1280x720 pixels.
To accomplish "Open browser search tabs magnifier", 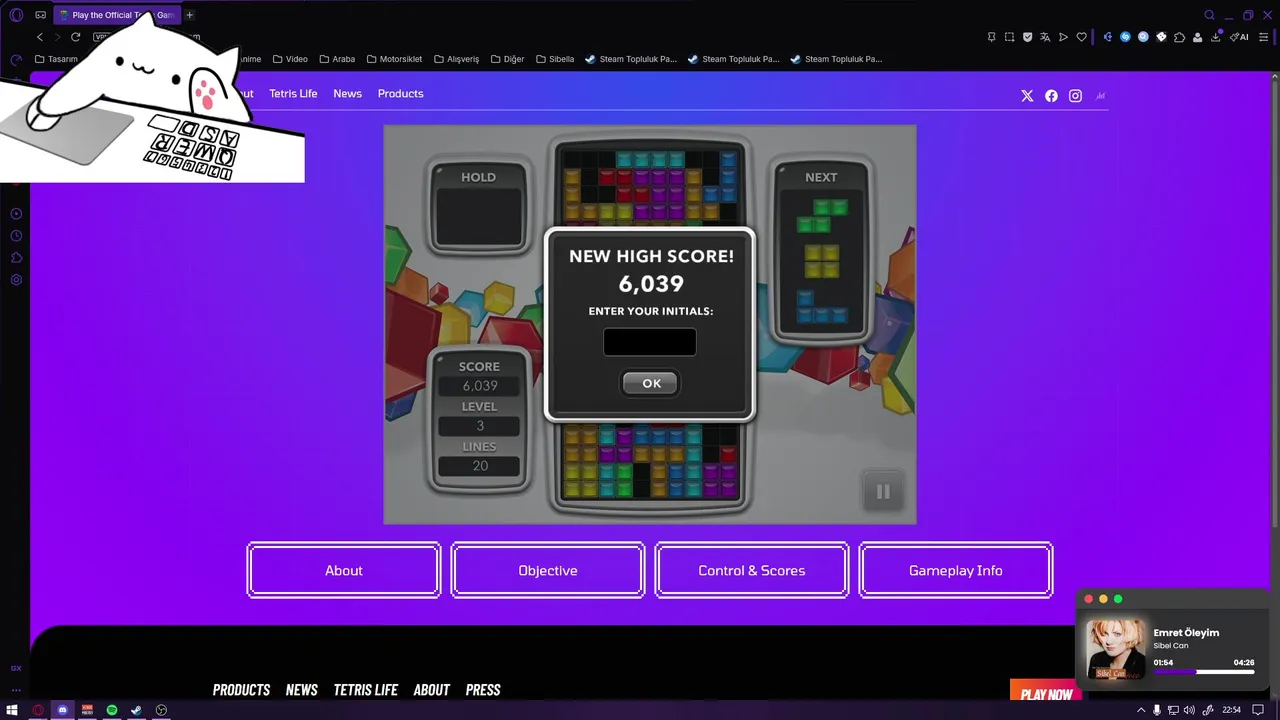I will pos(1209,15).
